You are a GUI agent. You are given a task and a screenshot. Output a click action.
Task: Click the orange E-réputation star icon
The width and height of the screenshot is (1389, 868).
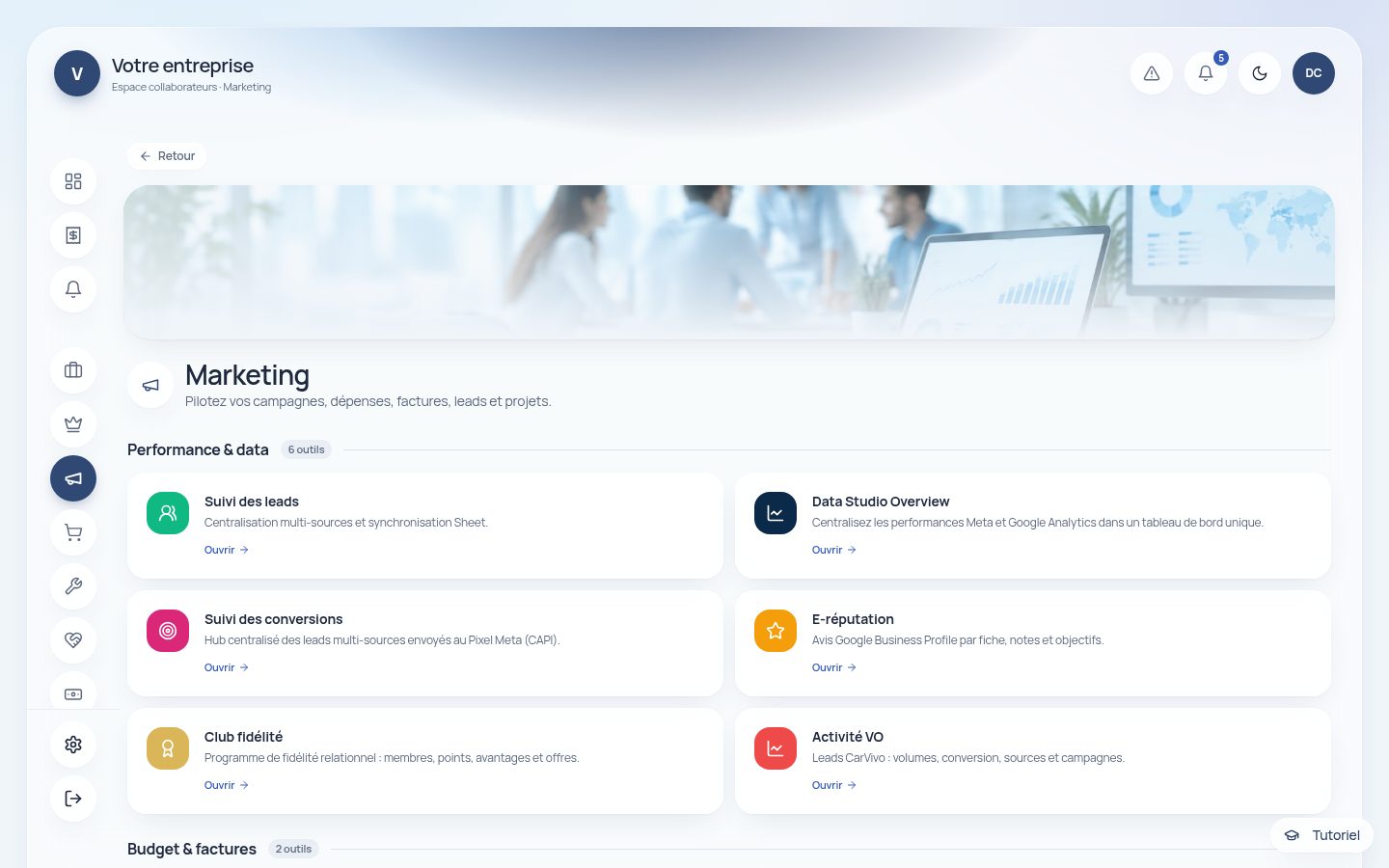[776, 631]
